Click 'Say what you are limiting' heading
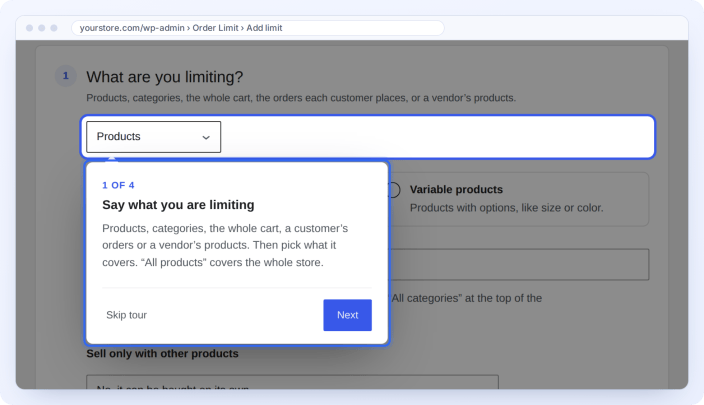The width and height of the screenshot is (704, 405). [x=178, y=205]
